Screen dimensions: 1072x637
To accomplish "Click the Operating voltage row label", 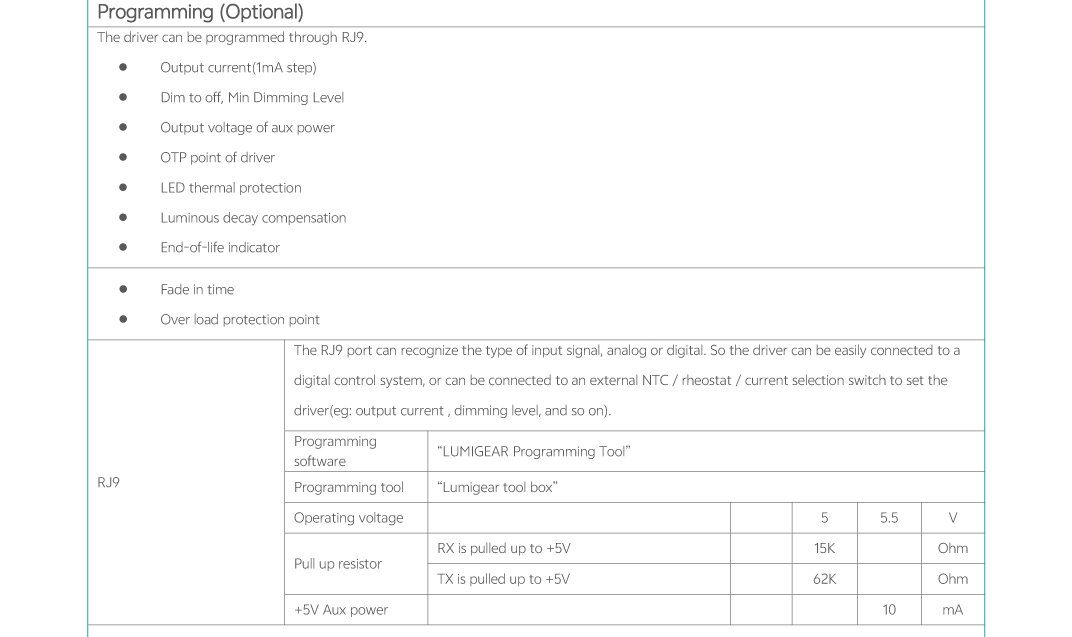I will [349, 518].
